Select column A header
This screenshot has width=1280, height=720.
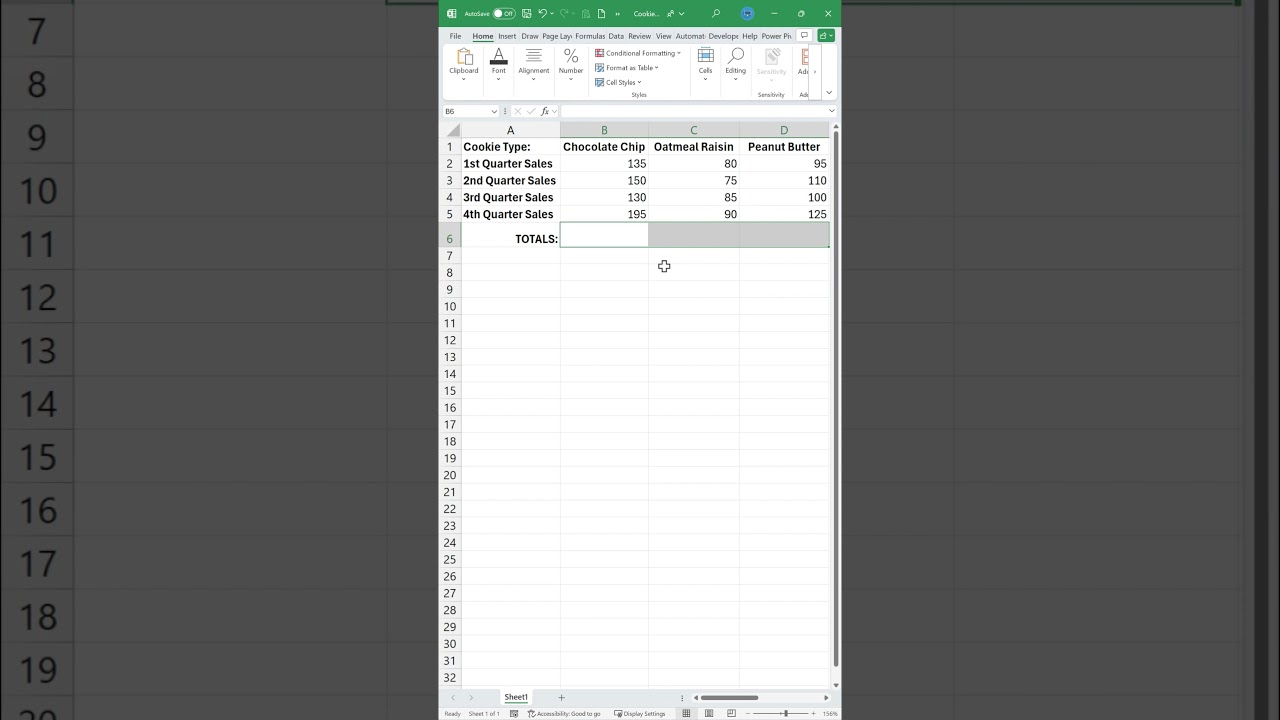tap(511, 130)
